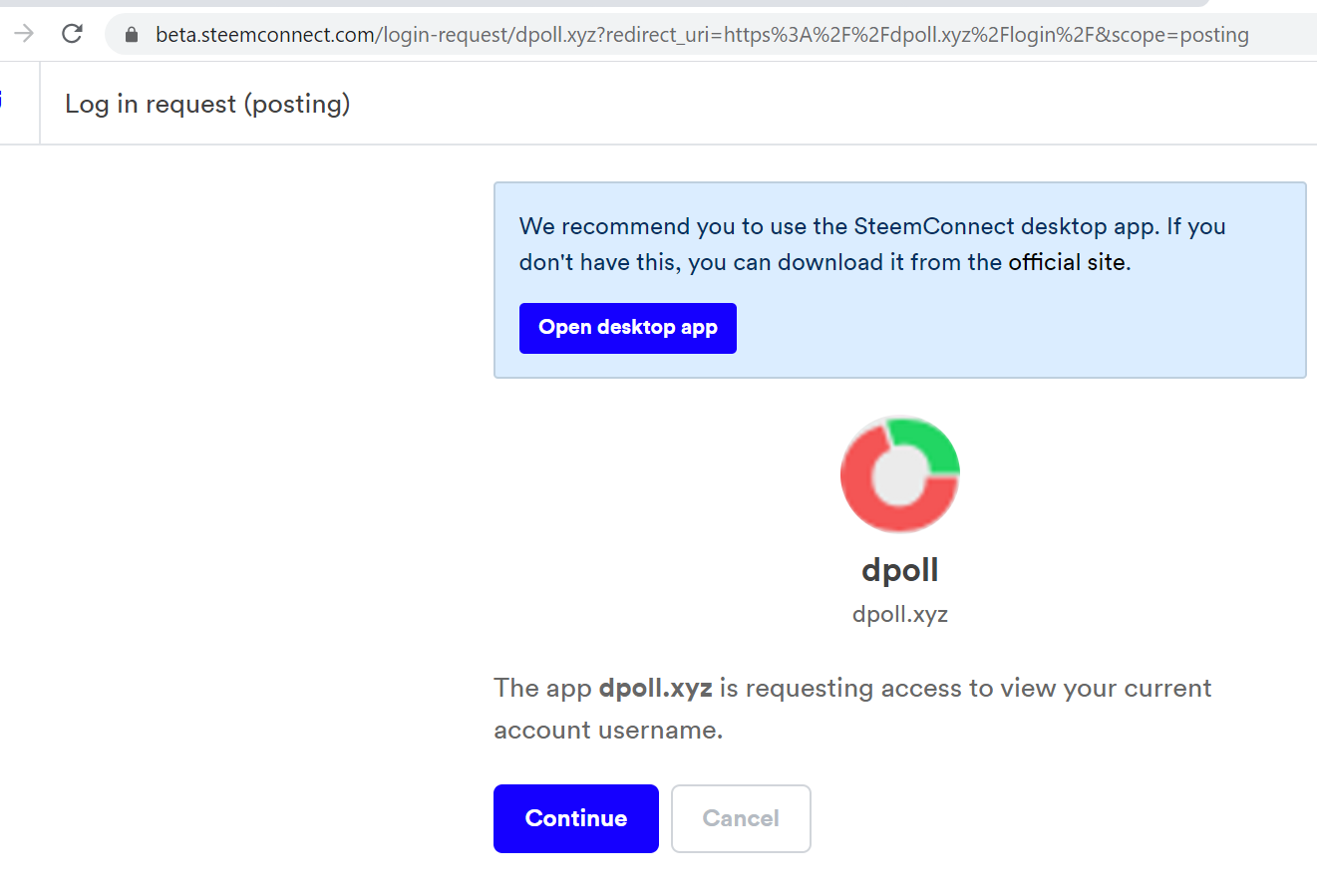The width and height of the screenshot is (1317, 896).
Task: Cancel the login request
Action: tap(741, 818)
